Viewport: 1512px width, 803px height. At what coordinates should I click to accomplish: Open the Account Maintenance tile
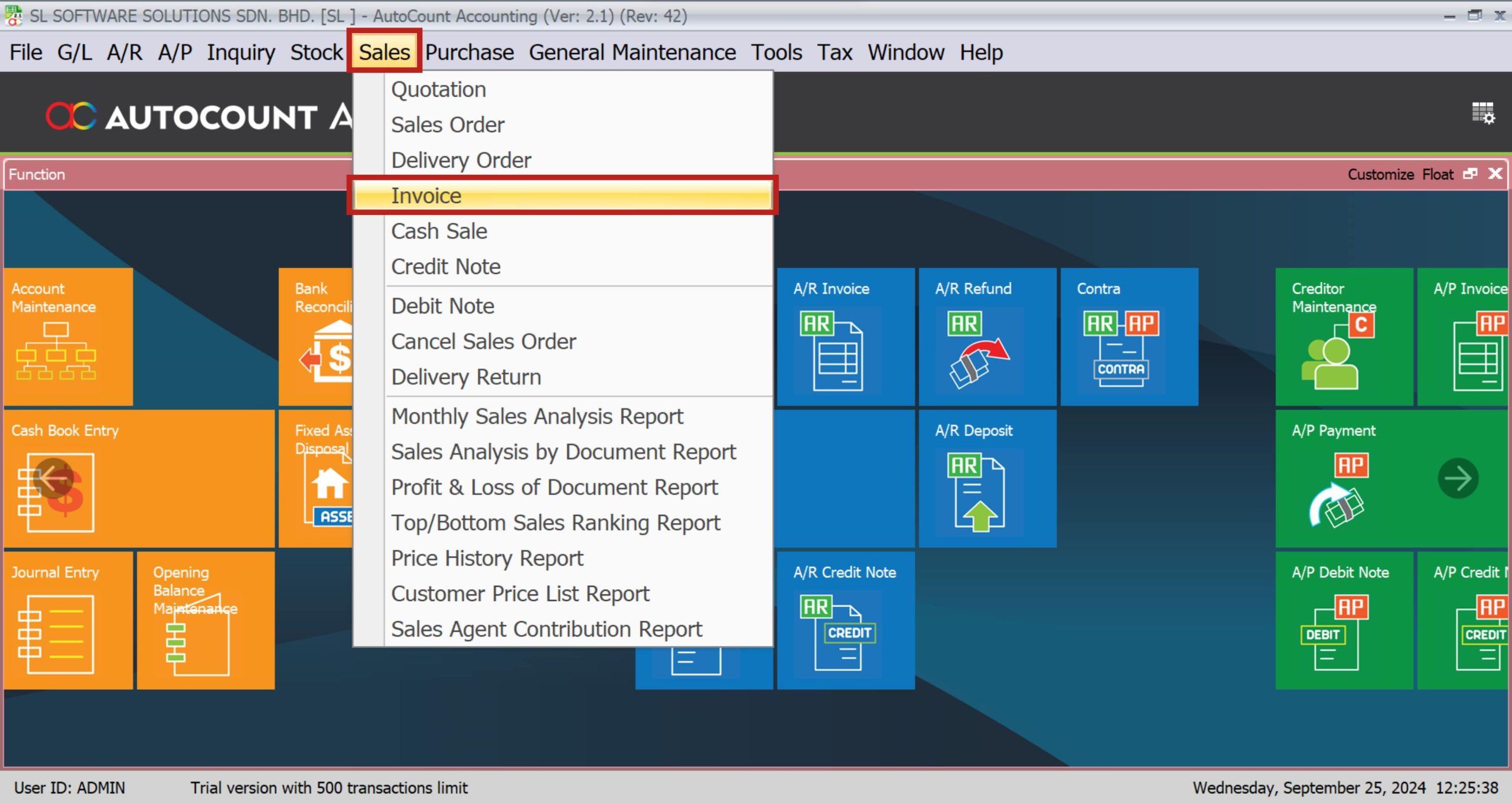68,337
